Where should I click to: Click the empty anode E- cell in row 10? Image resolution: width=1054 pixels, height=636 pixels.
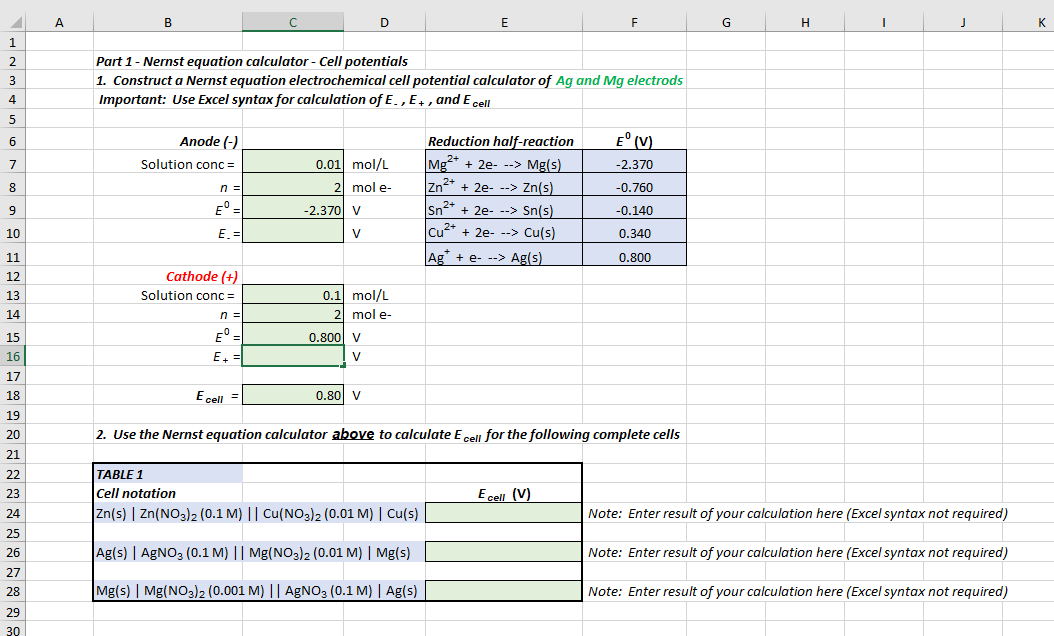point(293,233)
